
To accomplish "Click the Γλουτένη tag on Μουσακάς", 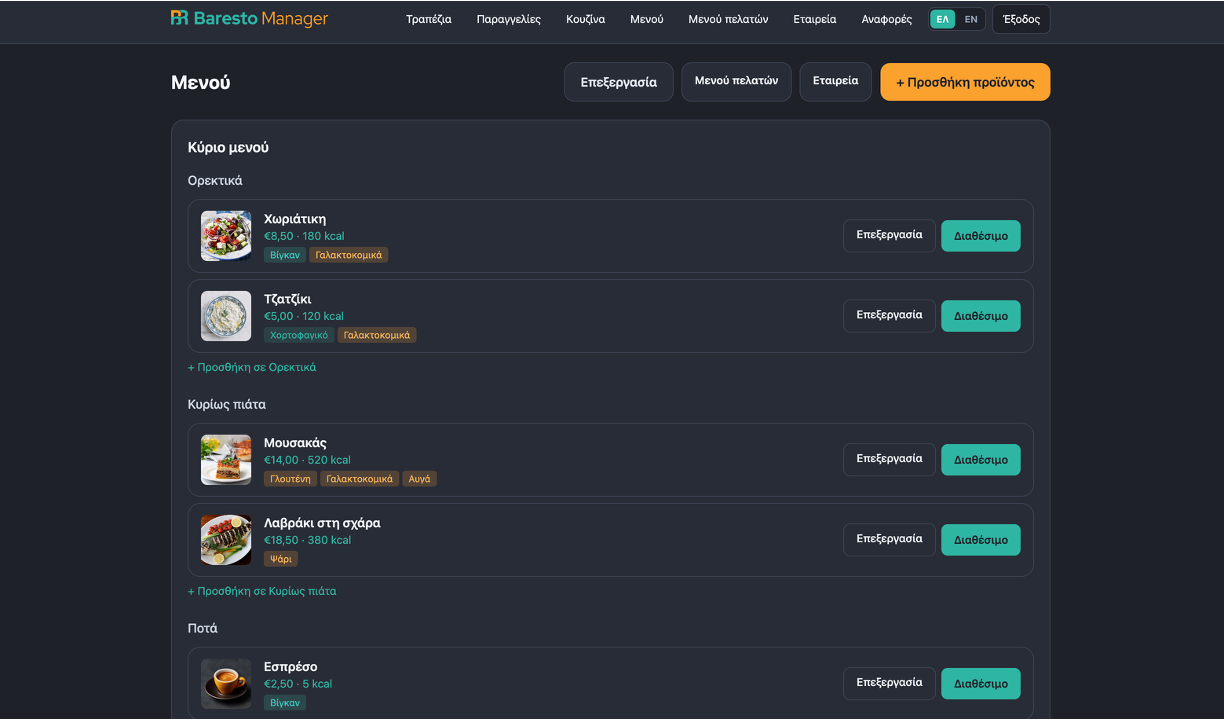I will click(290, 479).
